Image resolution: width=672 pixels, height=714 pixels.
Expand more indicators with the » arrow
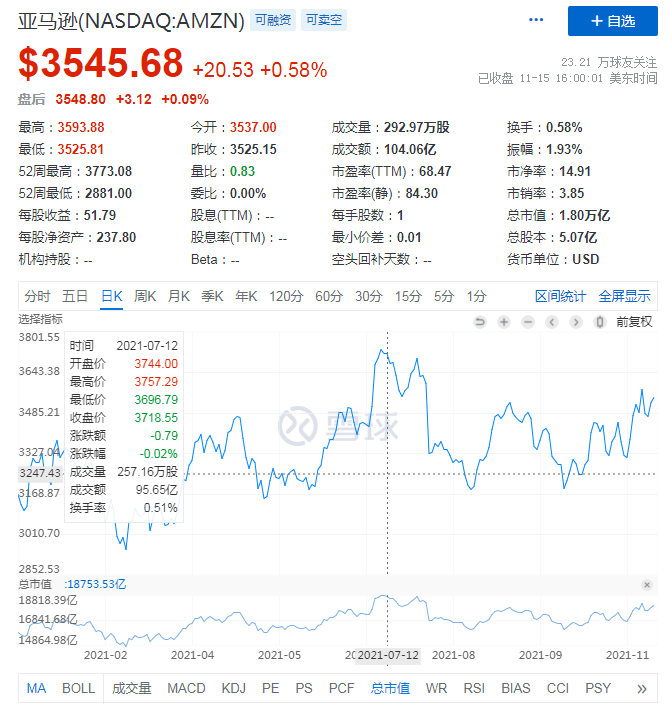[x=641, y=688]
